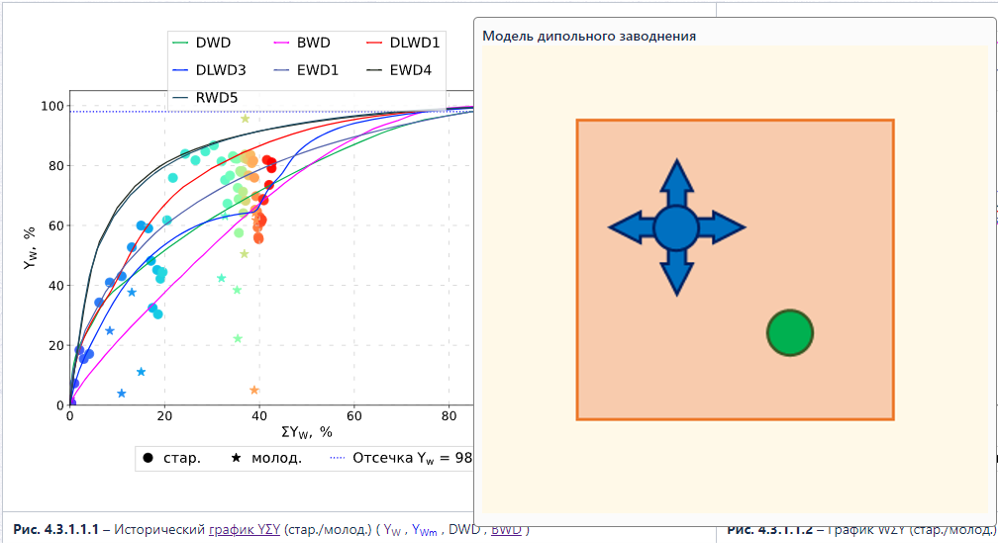Toggle the 'стар.' circle marker legend item
This screenshot has width=998, height=543.
click(172, 458)
